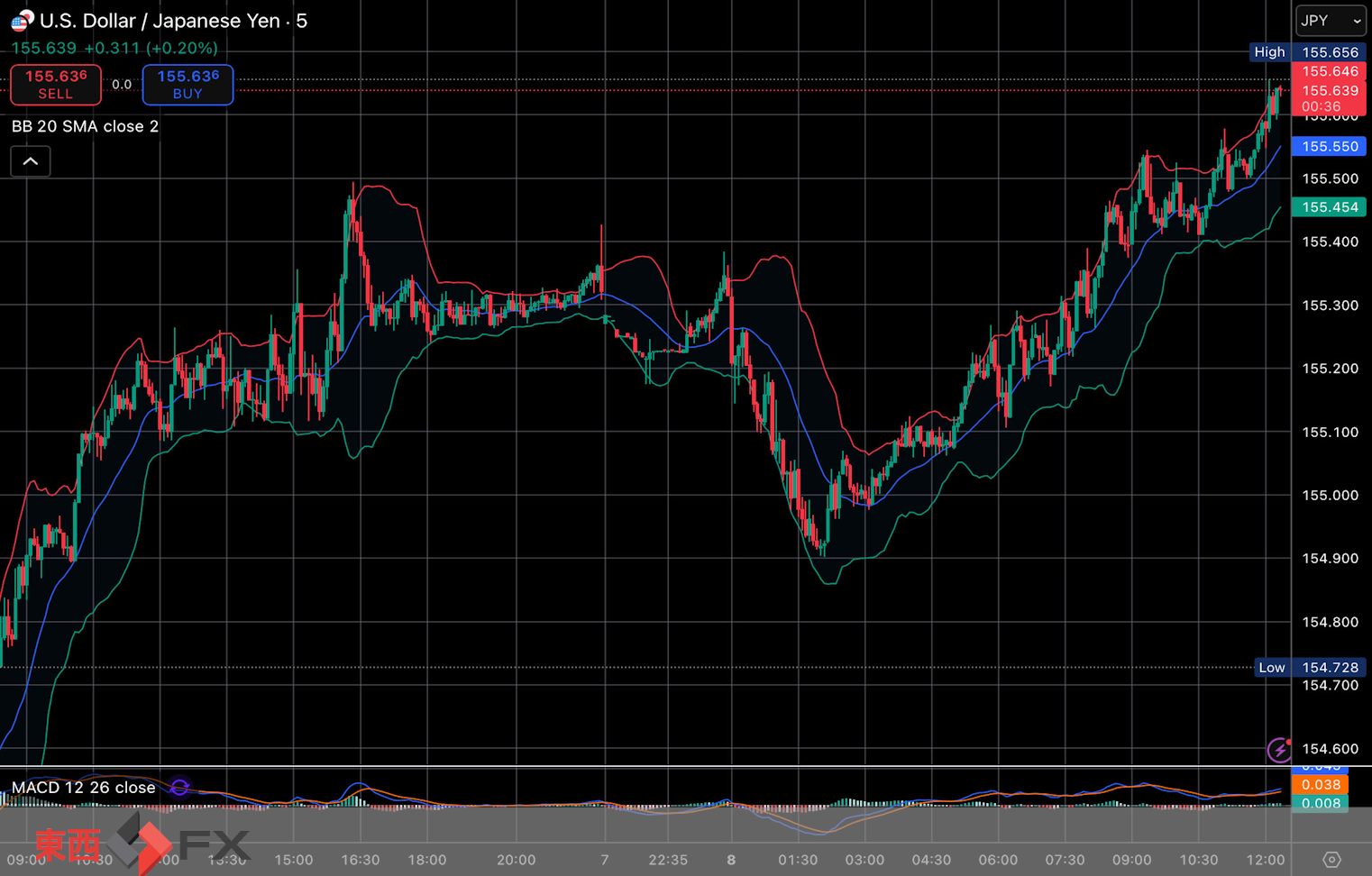The width and height of the screenshot is (1372, 876).
Task: Click the High 155.656 price label
Action: click(1306, 52)
